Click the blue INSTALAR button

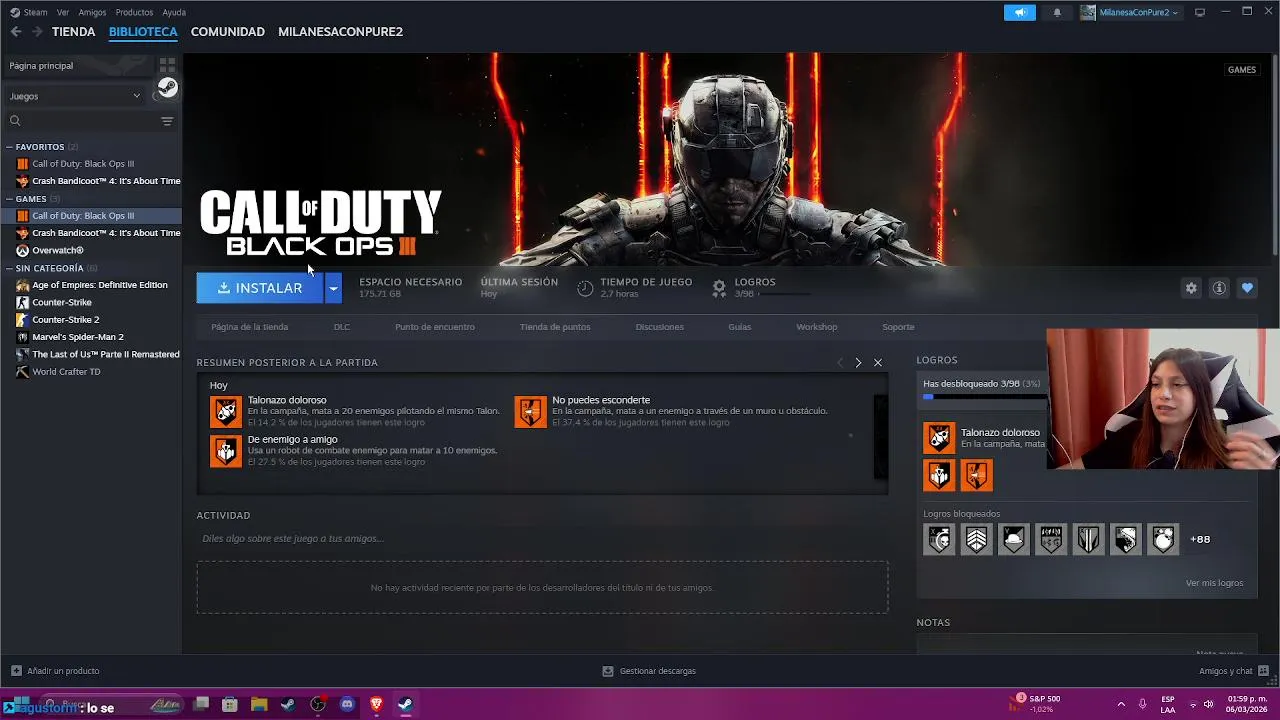pos(260,288)
